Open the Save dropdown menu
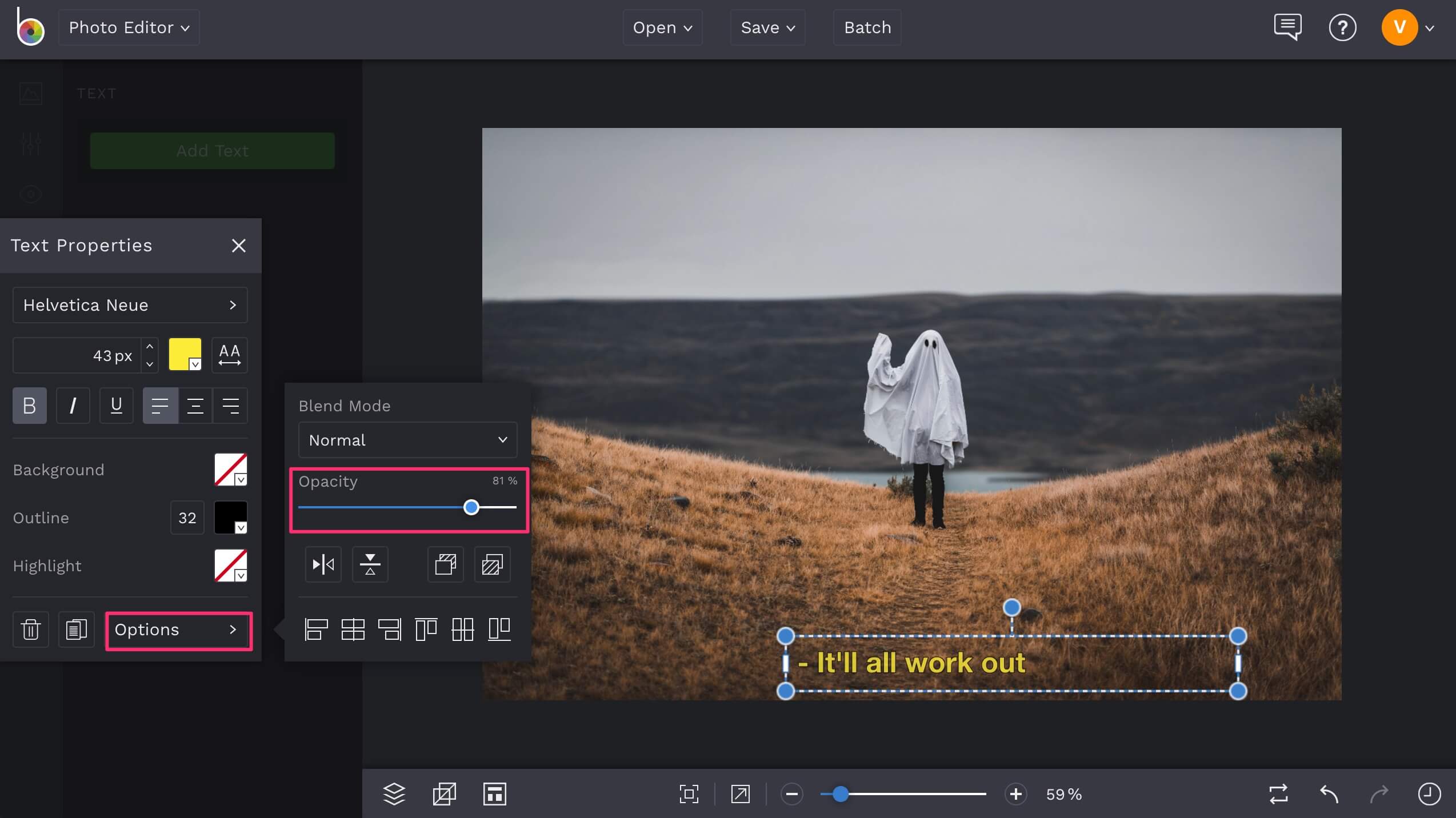Image resolution: width=1456 pixels, height=818 pixels. click(767, 27)
